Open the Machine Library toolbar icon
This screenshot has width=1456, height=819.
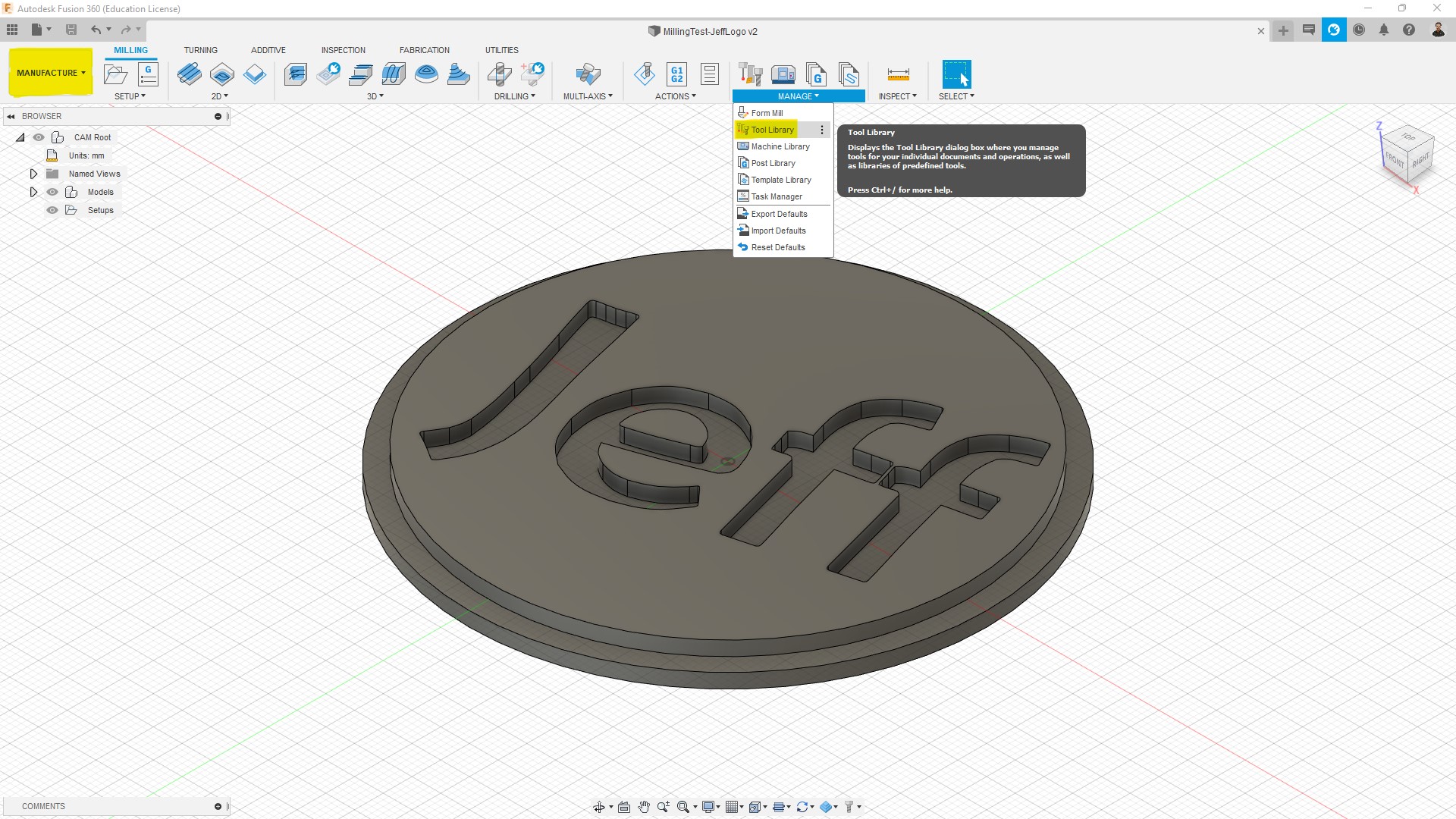point(783,74)
